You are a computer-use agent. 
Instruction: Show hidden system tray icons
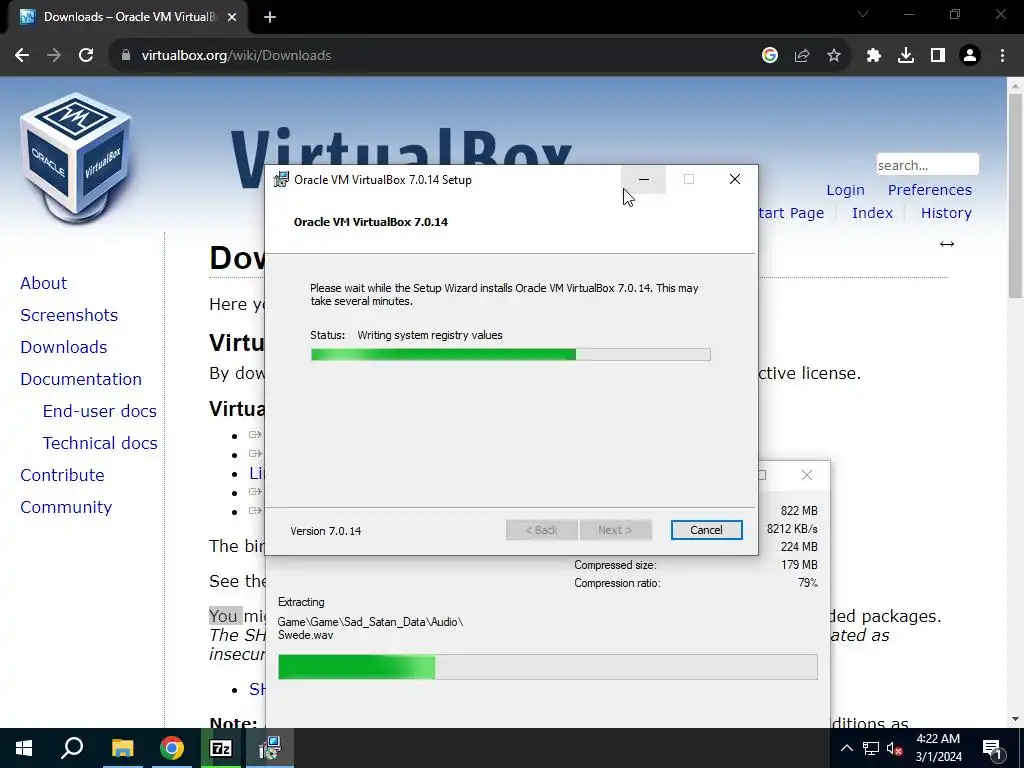[846, 748]
